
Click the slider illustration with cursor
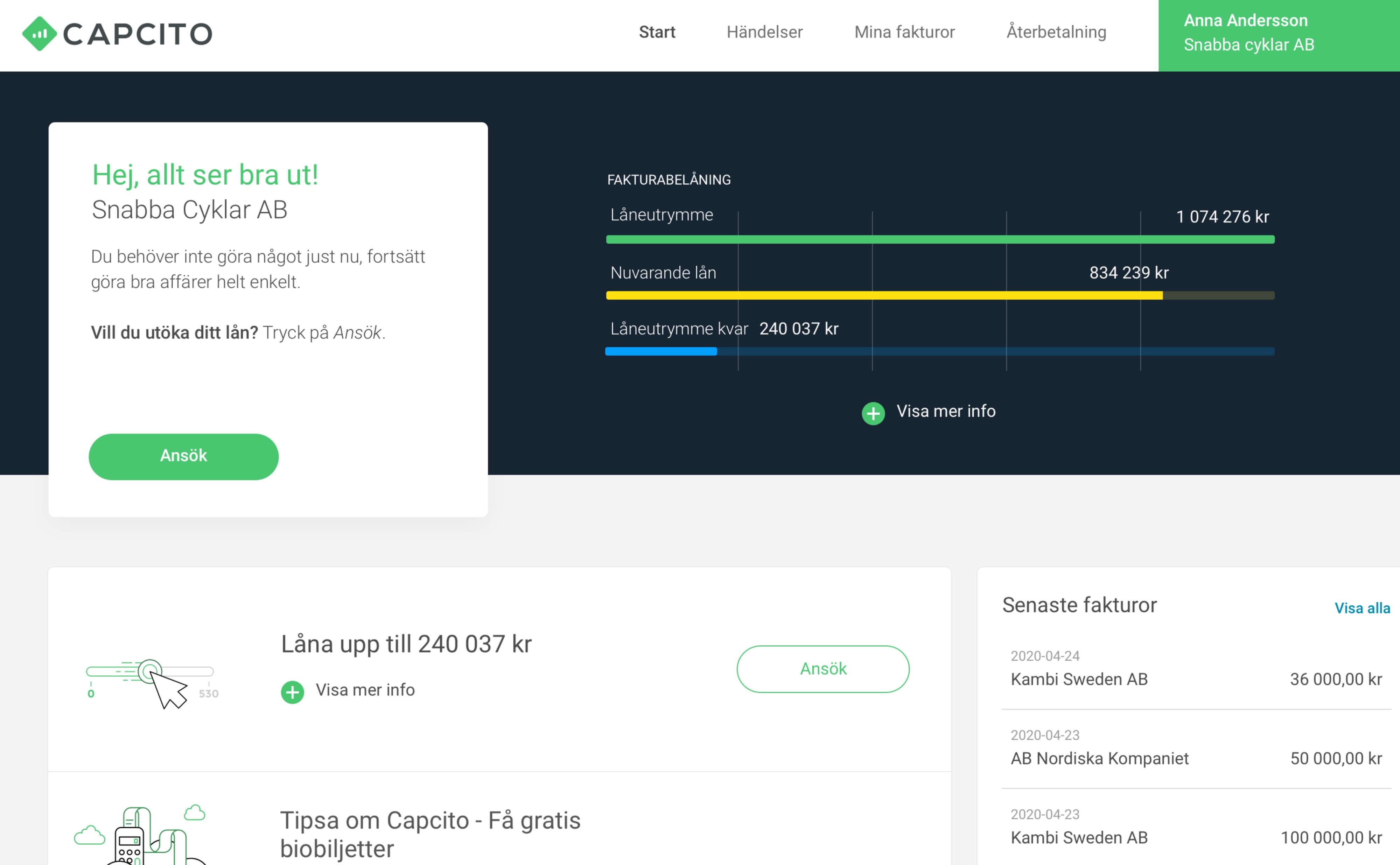(152, 684)
